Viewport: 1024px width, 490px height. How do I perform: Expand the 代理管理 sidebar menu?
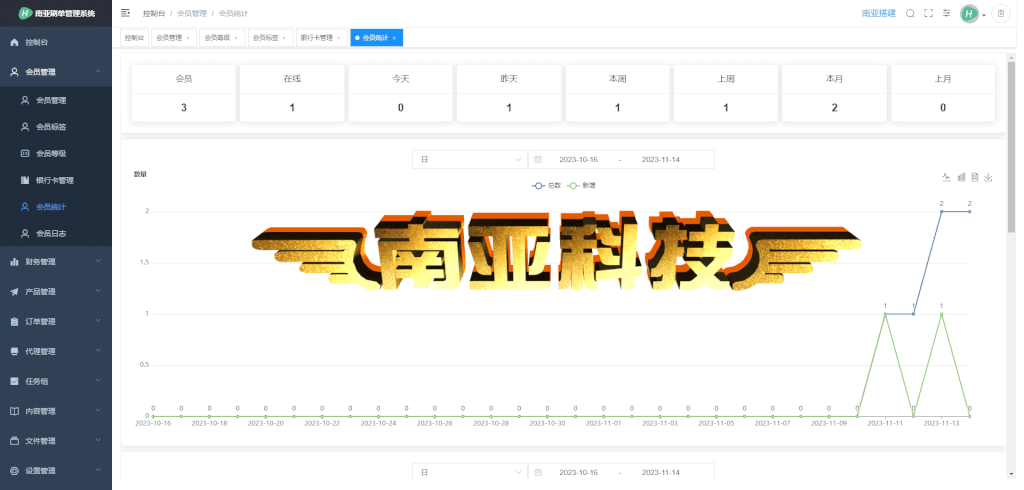(x=56, y=351)
